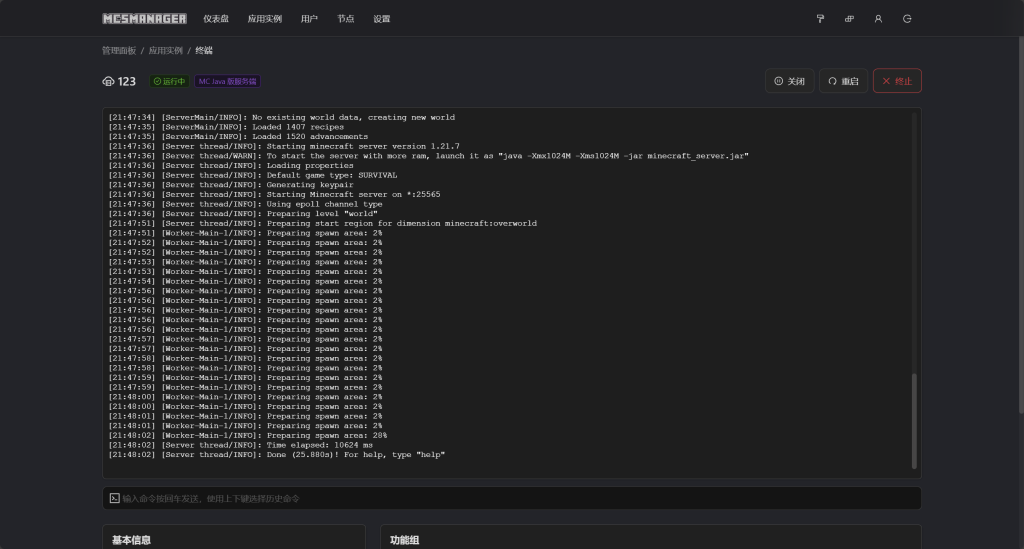Click the 'Loading properties' log line

231,165
